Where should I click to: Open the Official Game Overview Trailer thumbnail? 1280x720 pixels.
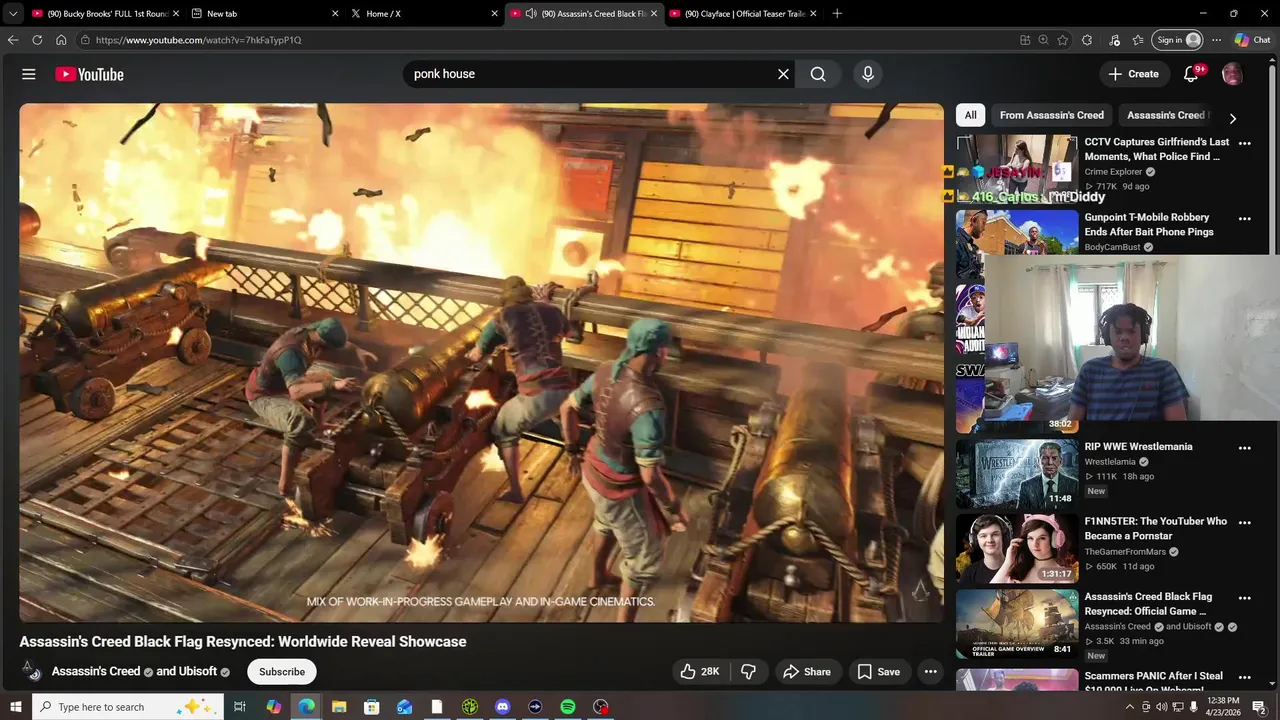coord(1017,624)
